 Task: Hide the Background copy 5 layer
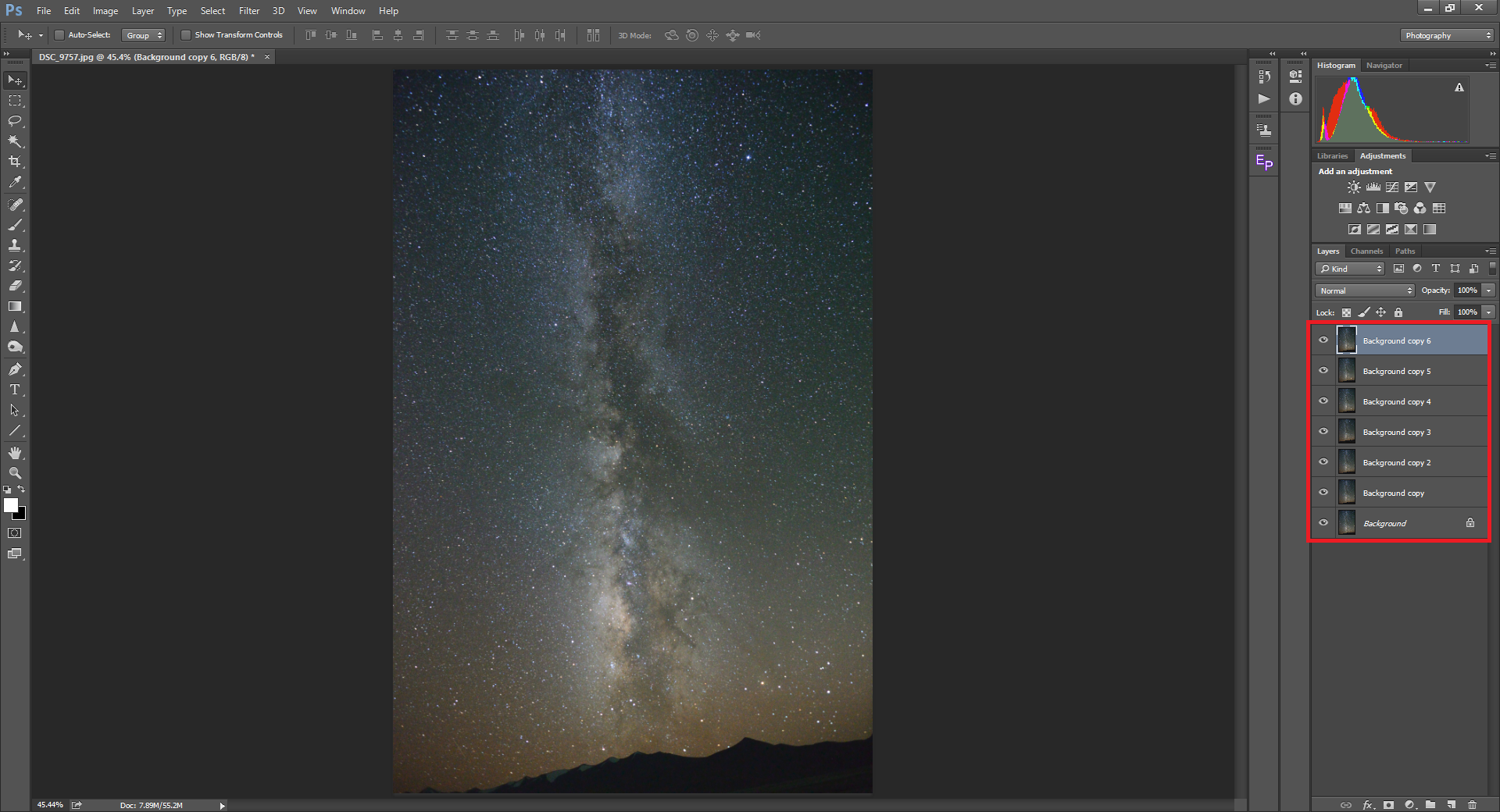pos(1323,371)
